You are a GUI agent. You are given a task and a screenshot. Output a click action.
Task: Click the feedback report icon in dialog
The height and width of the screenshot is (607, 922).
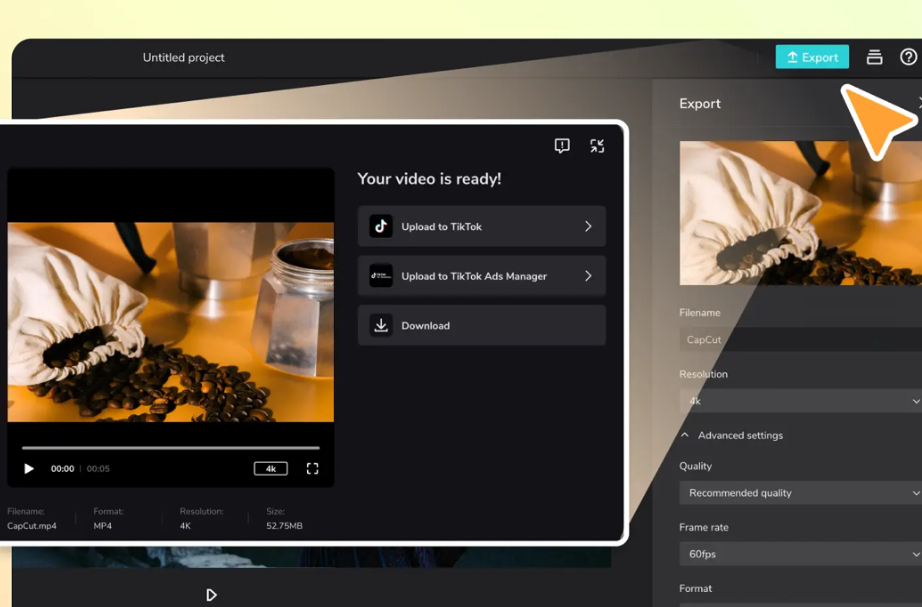point(562,146)
